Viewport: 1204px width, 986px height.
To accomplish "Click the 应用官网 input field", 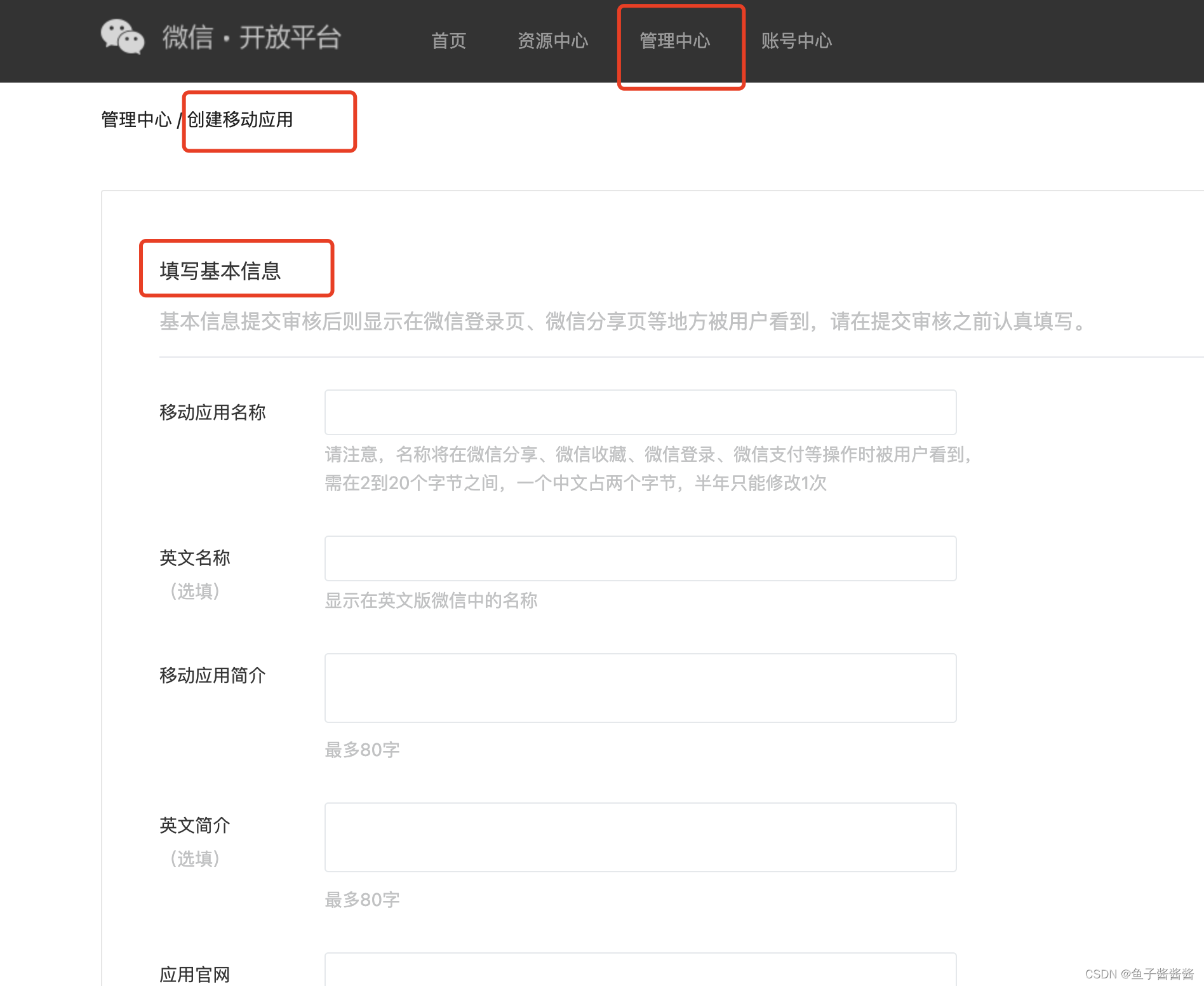I will coord(639,972).
